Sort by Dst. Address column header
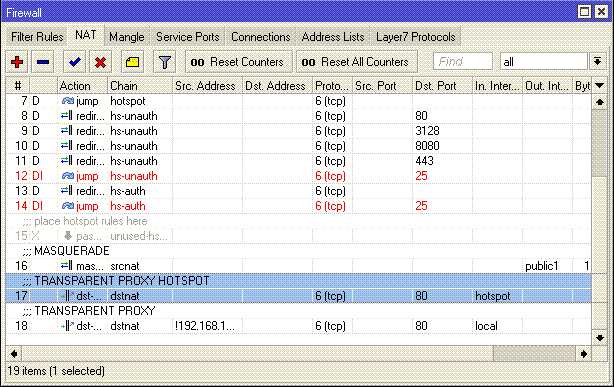Image resolution: width=614 pixels, height=387 pixels. click(x=277, y=86)
